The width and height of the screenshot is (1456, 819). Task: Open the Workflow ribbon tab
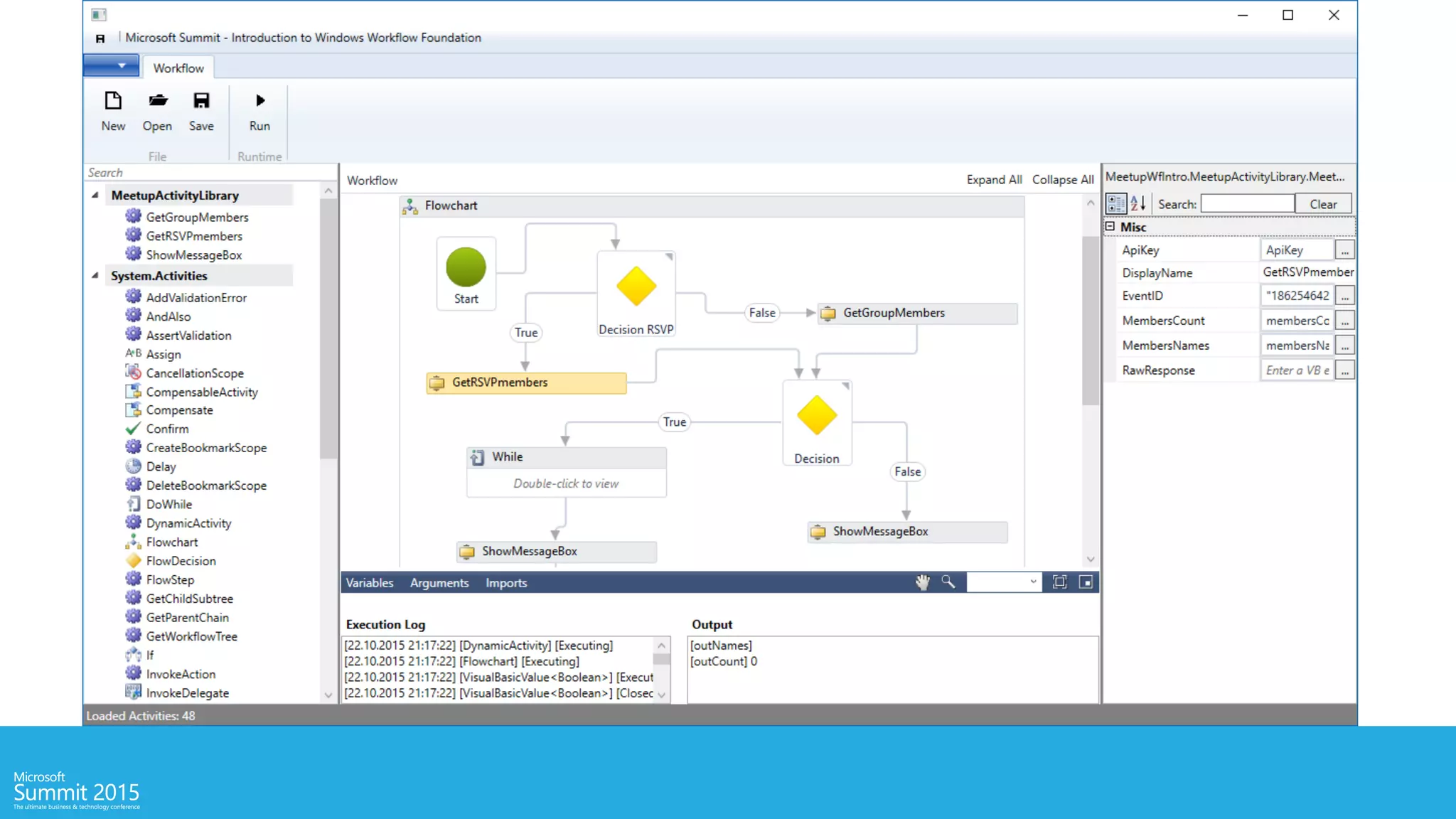click(x=178, y=68)
